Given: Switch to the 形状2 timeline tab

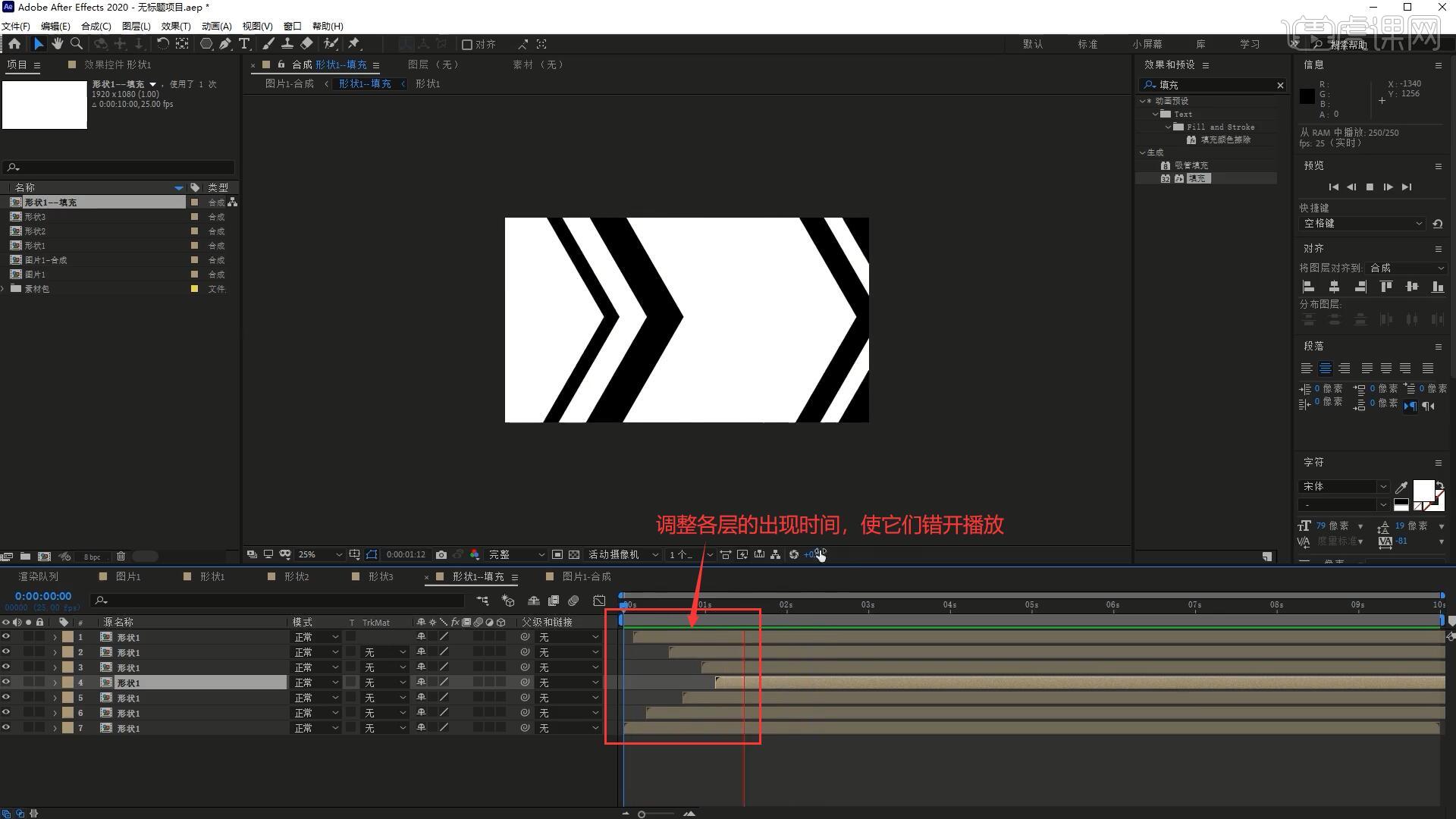Looking at the screenshot, I should [x=296, y=577].
